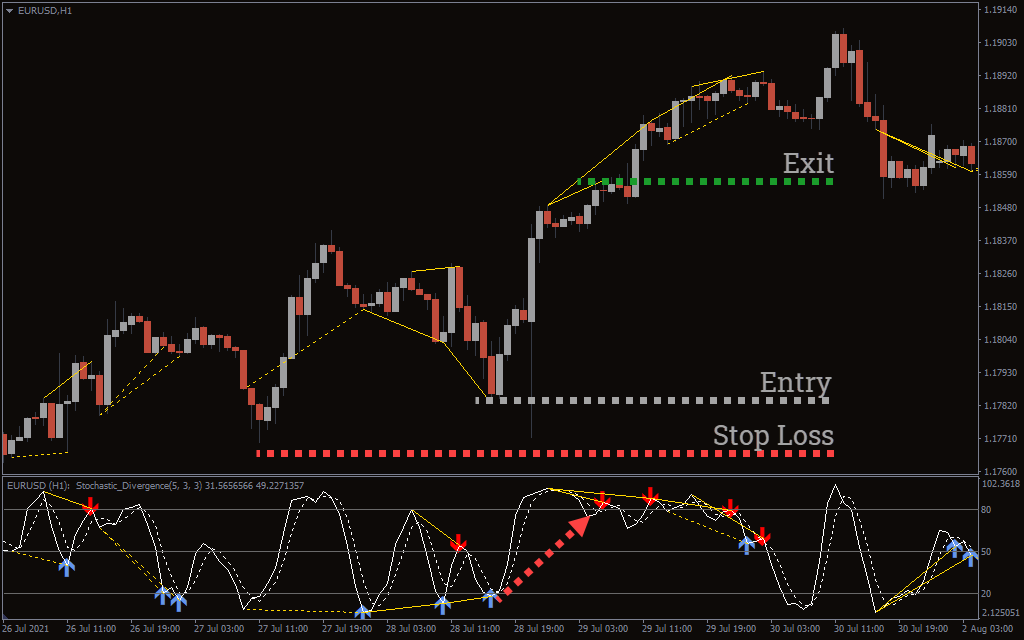Click the rightmost blue up arrow in the oscillator
The height and width of the screenshot is (640, 1024).
[970, 556]
